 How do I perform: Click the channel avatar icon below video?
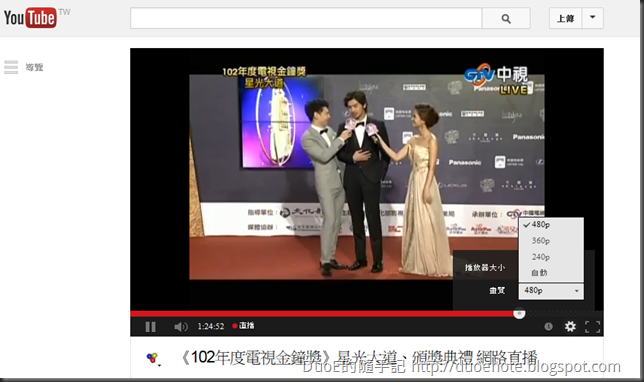coord(152,358)
